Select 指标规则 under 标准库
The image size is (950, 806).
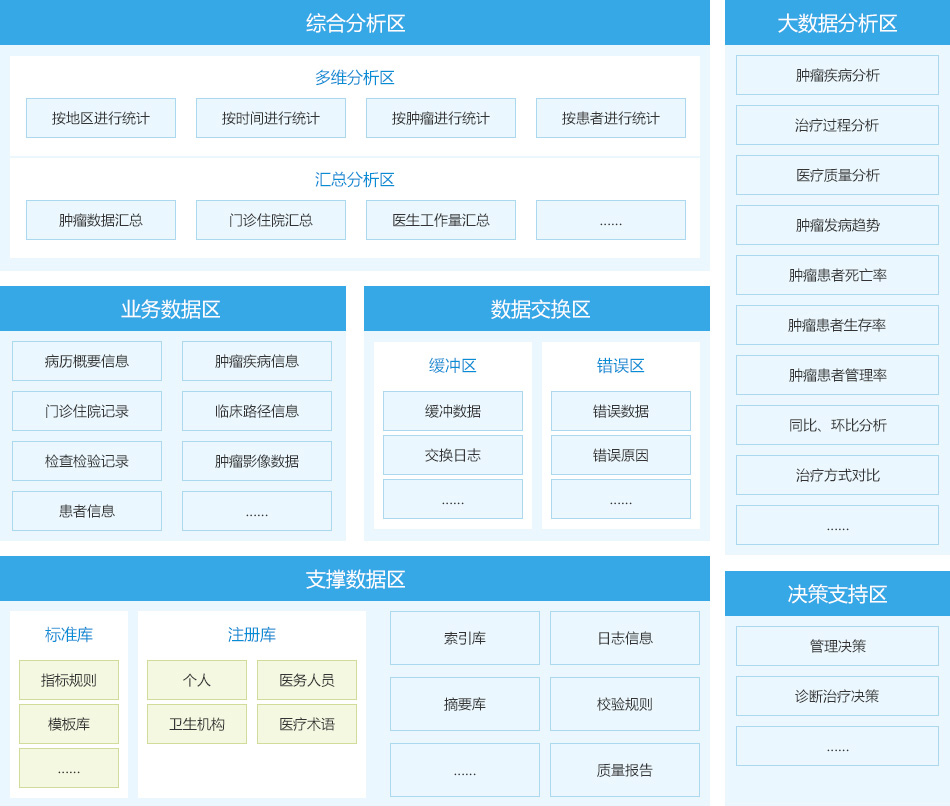tap(68, 680)
